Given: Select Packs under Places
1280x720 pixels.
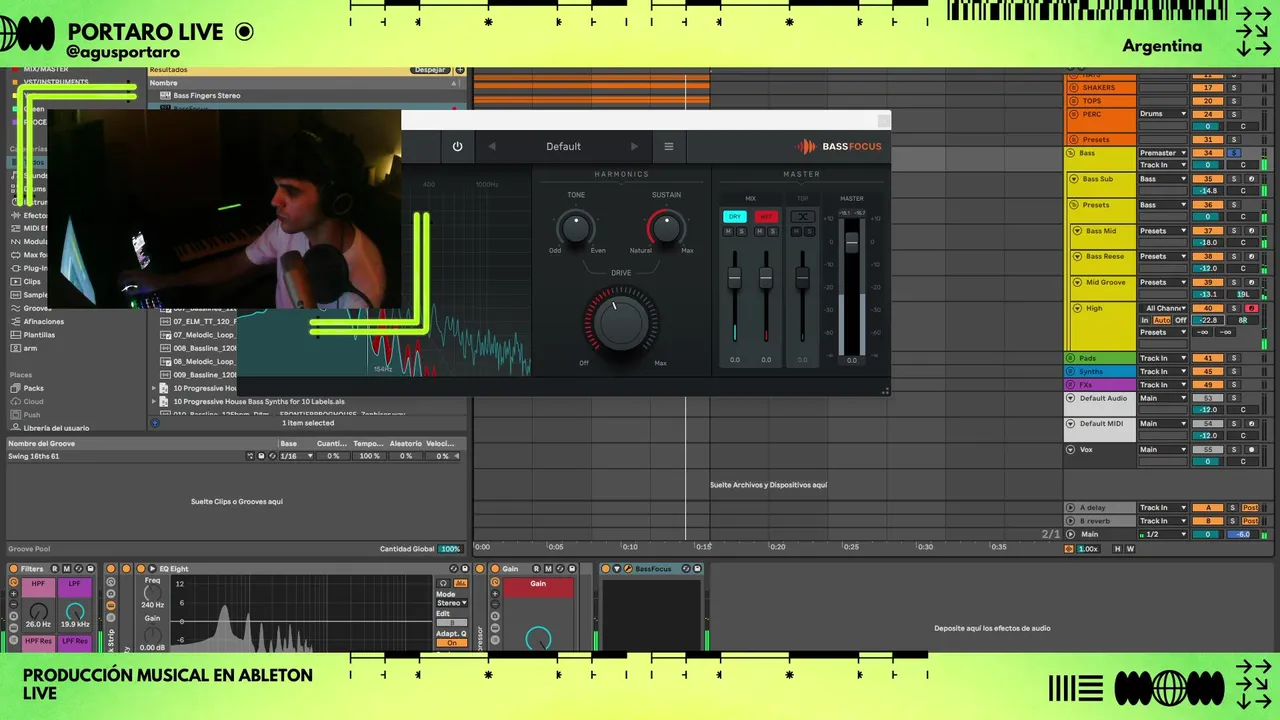Looking at the screenshot, I should click(34, 388).
